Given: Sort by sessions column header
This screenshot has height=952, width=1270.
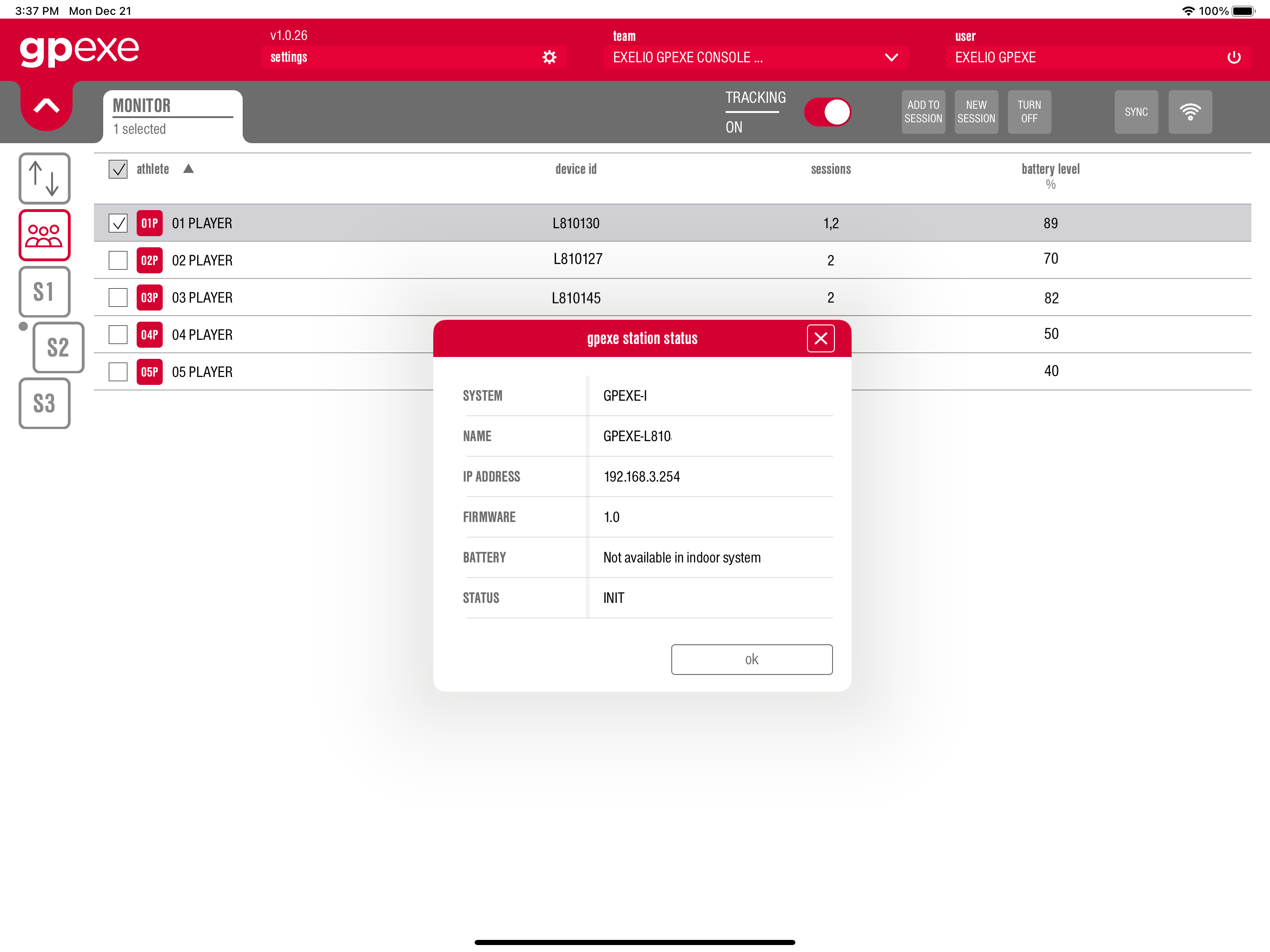Looking at the screenshot, I should 831,169.
